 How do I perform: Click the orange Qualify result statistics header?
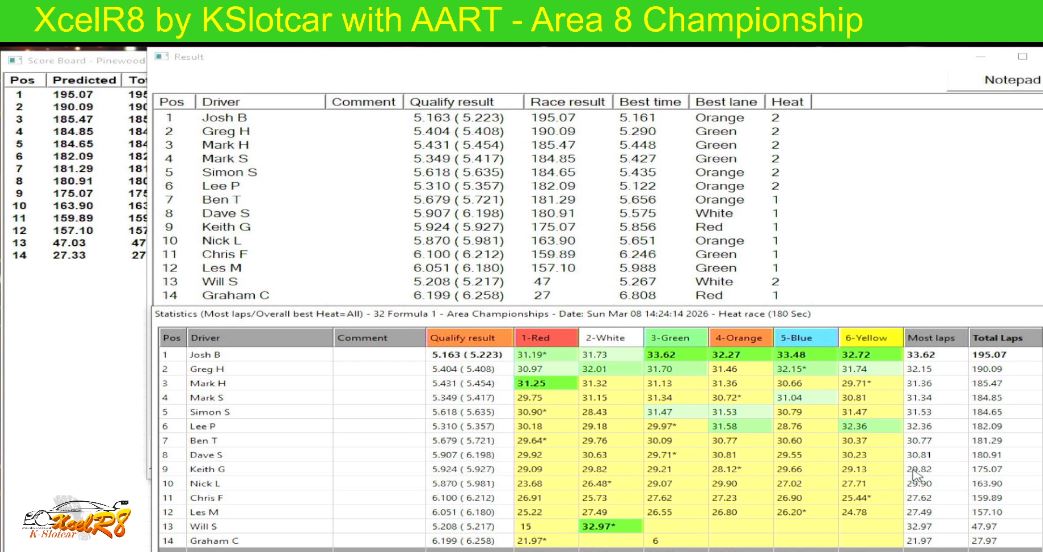(468, 338)
